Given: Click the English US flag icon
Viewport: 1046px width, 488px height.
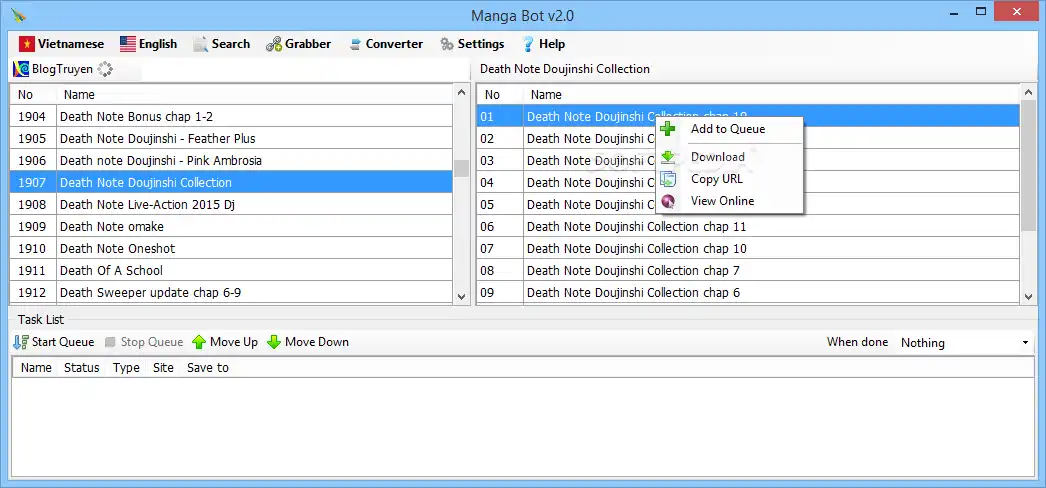Looking at the screenshot, I should coord(128,44).
